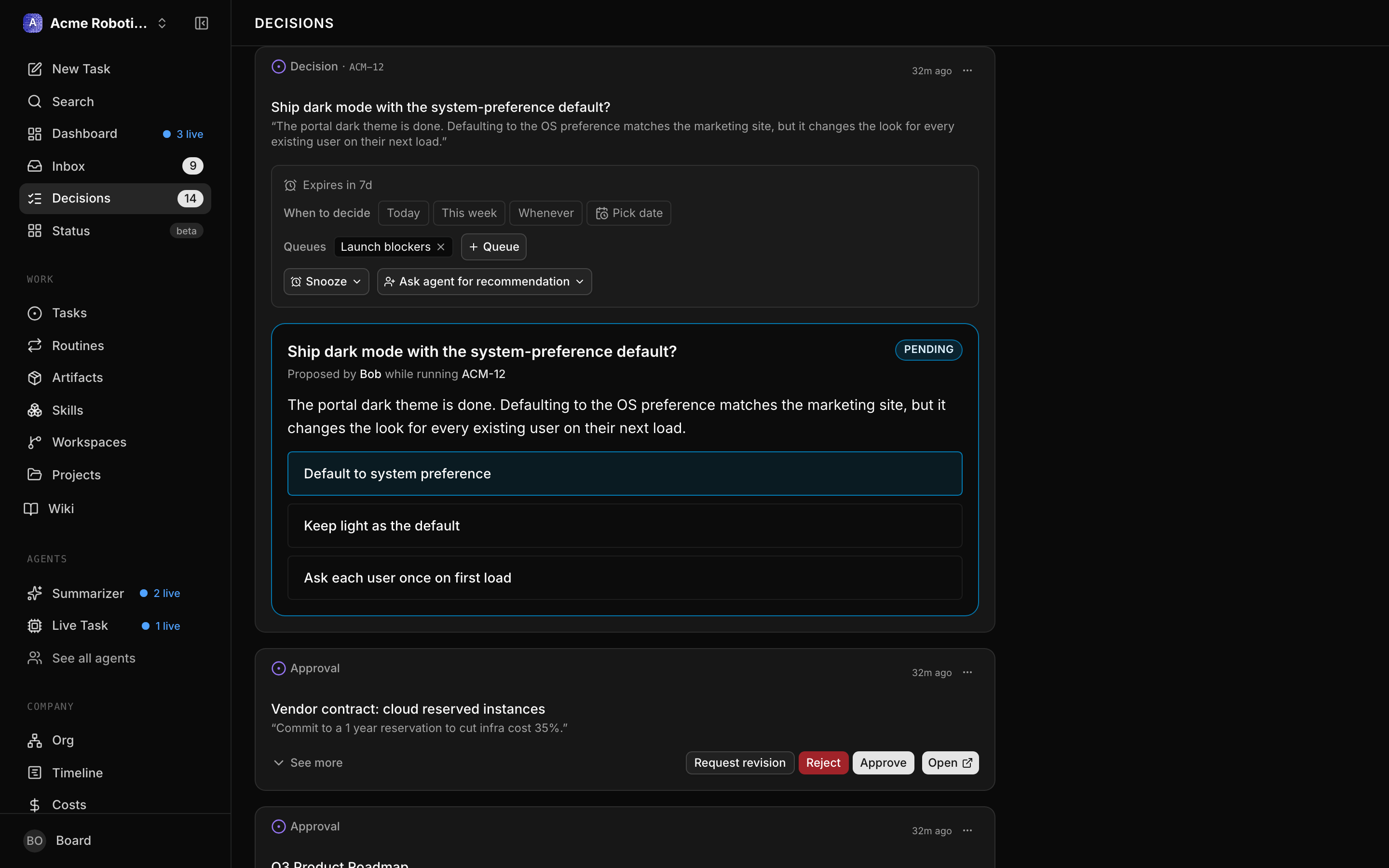1389x868 pixels.
Task: Open Search in the sidebar
Action: pyautogui.click(x=115, y=102)
